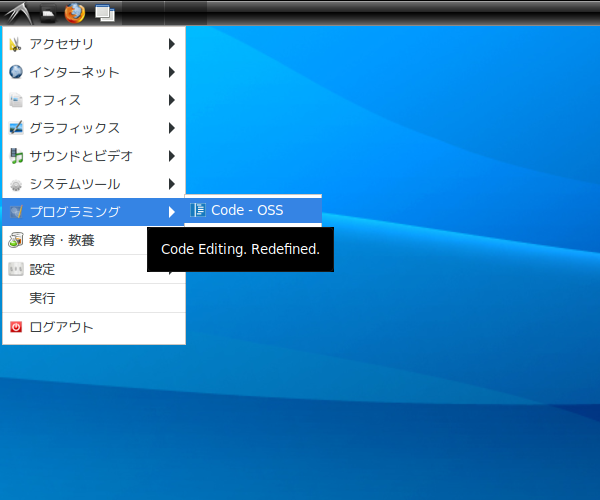This screenshot has height=500, width=600.
Task: Launch Firefox from the panel
Action: tap(75, 13)
